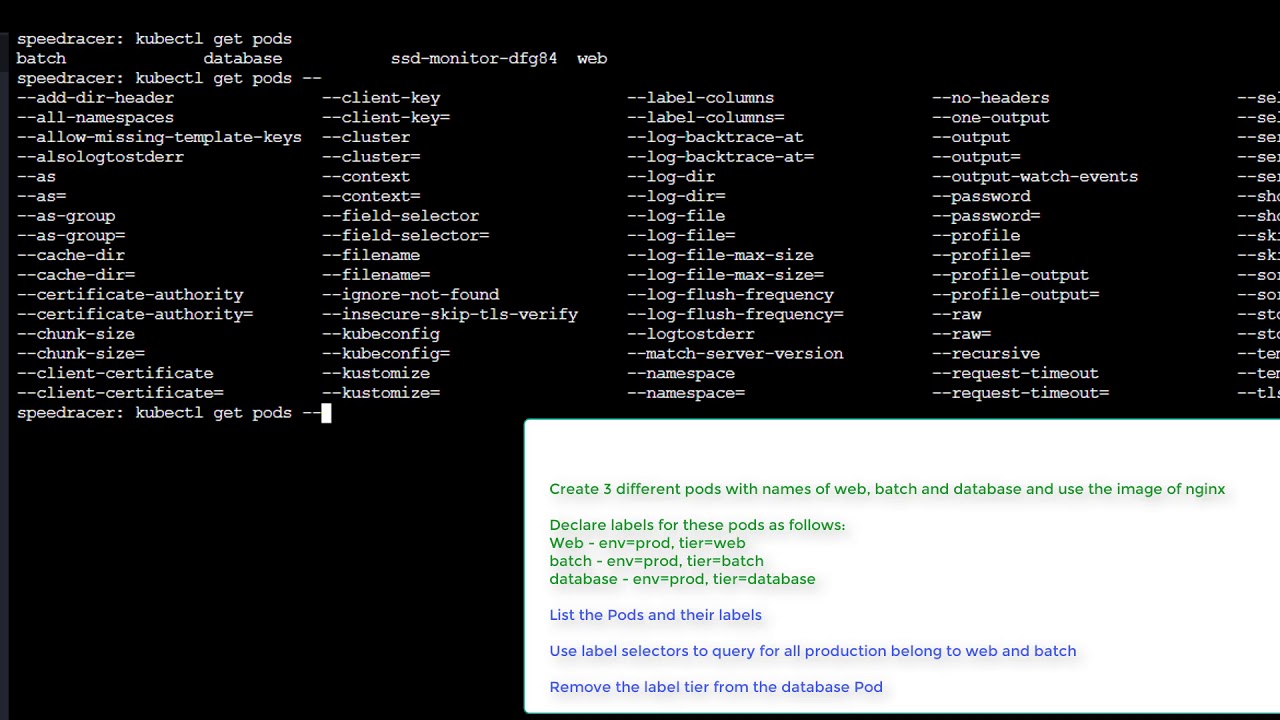
Task: Click the '--client-key' flag
Action: click(x=381, y=98)
